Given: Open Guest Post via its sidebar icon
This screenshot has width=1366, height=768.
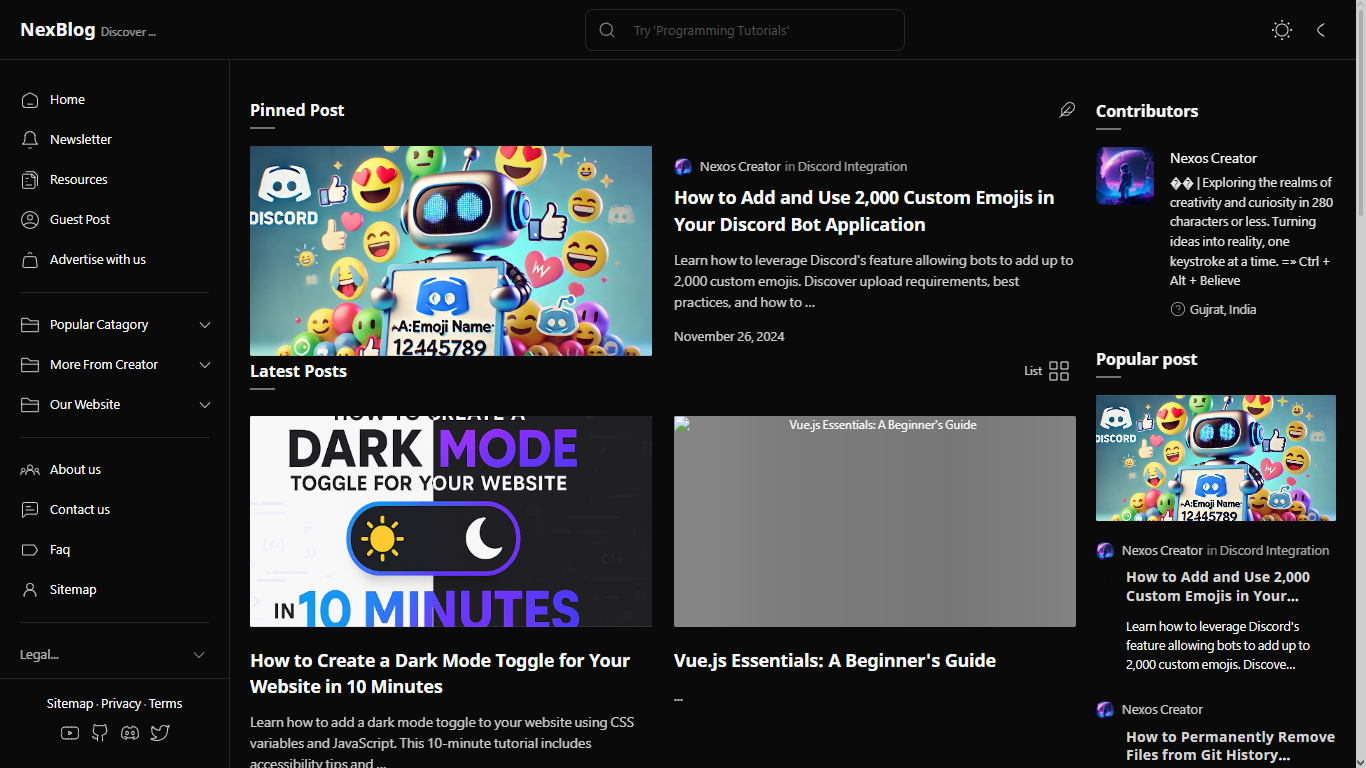Looking at the screenshot, I should (x=29, y=219).
